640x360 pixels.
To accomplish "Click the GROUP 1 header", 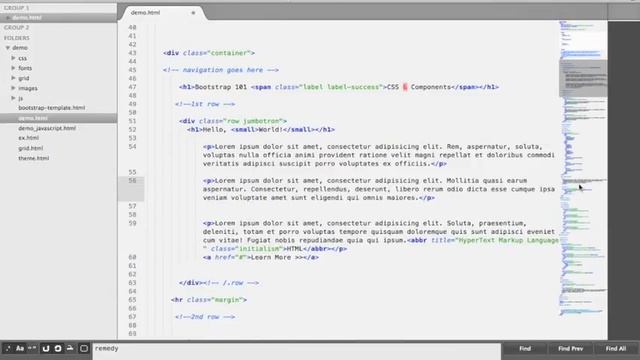I will click(x=16, y=8).
